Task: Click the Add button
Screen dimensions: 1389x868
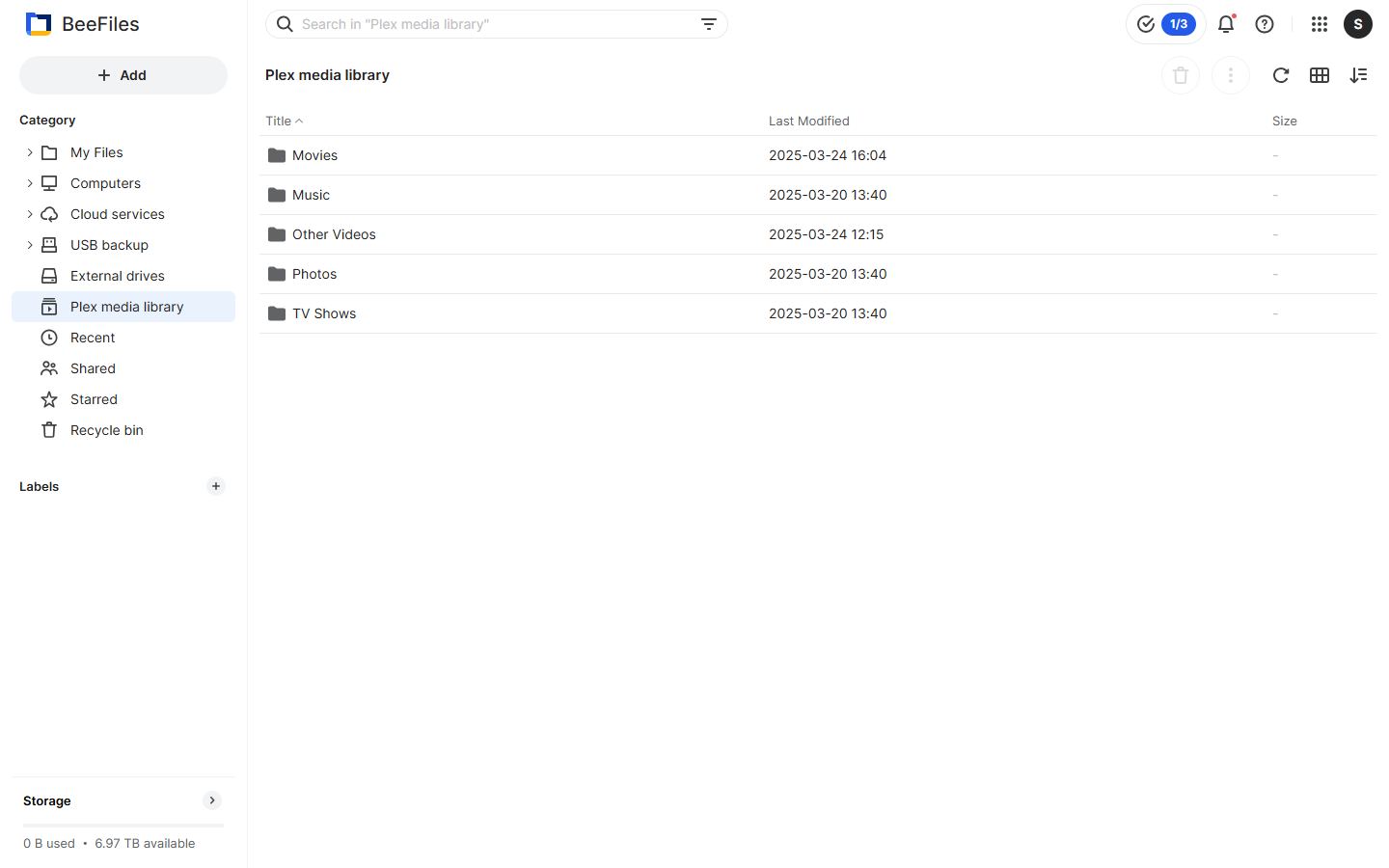Action: (x=123, y=74)
